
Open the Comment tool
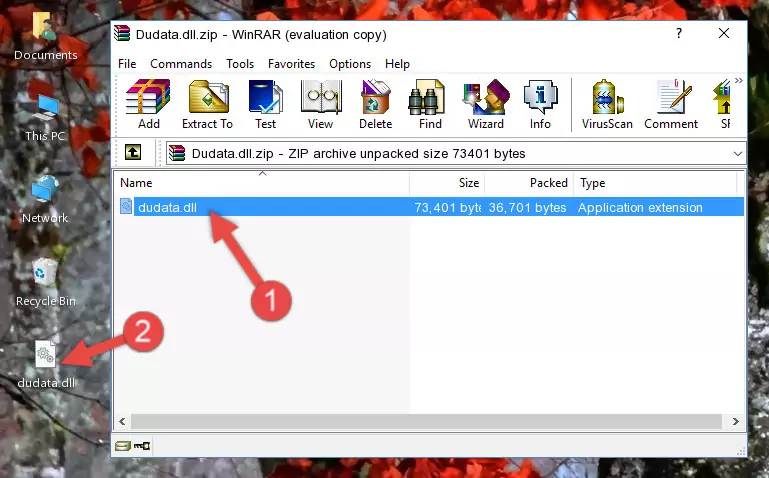click(671, 104)
